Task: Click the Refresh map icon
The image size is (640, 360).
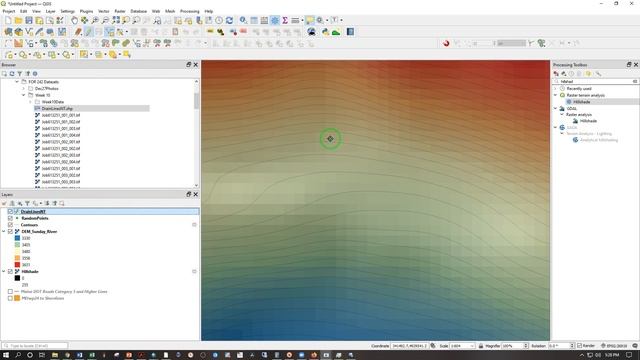Action: 229,20
